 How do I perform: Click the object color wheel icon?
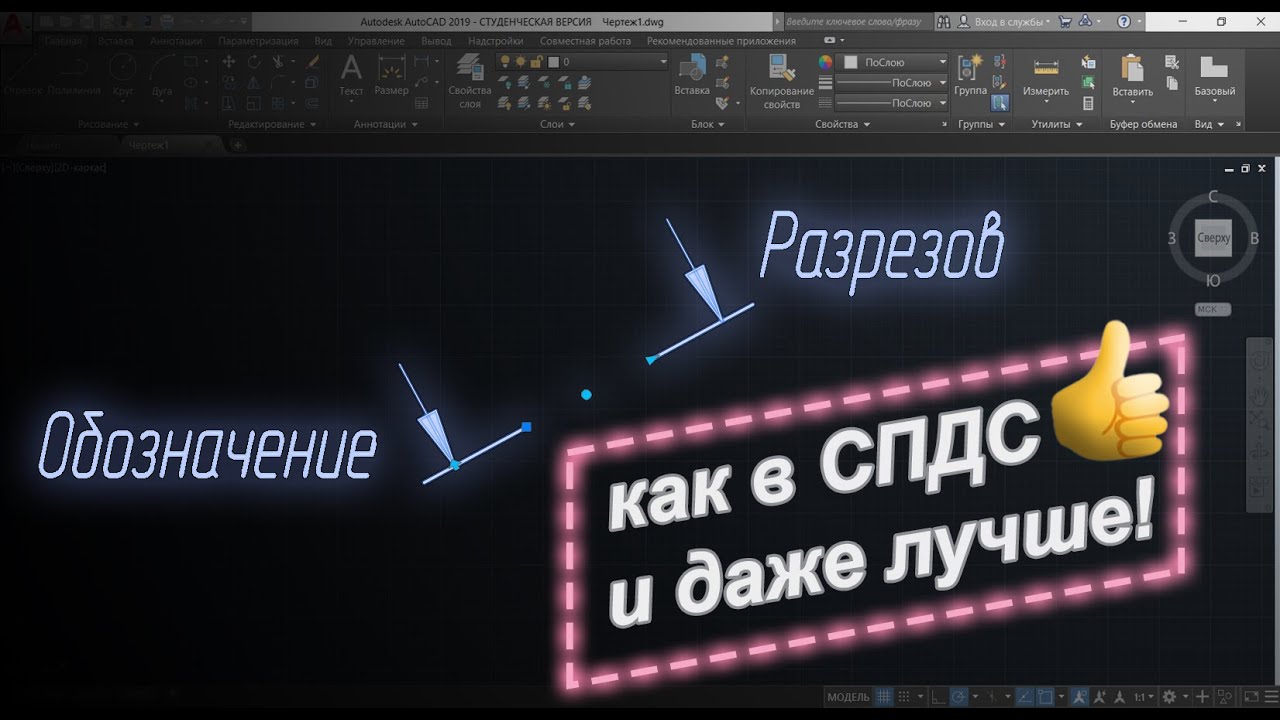coord(825,62)
